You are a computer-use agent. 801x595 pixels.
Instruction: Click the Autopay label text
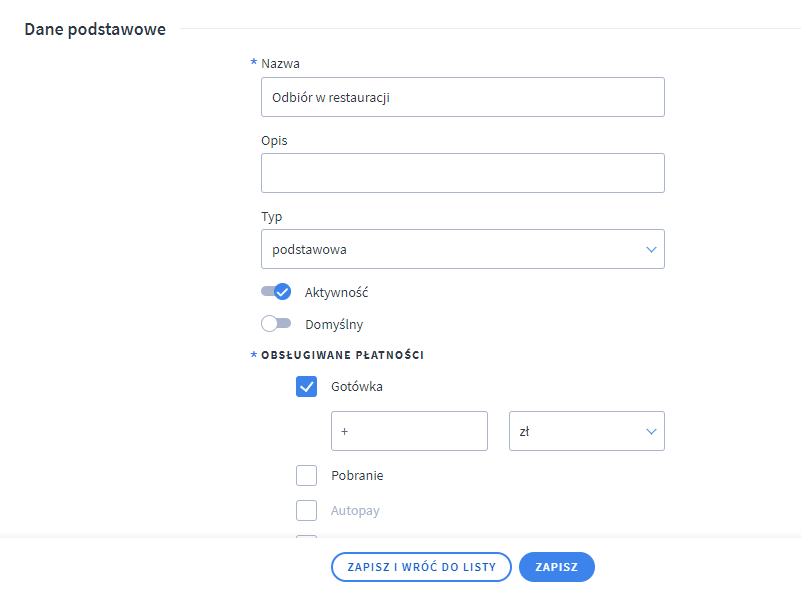point(355,511)
